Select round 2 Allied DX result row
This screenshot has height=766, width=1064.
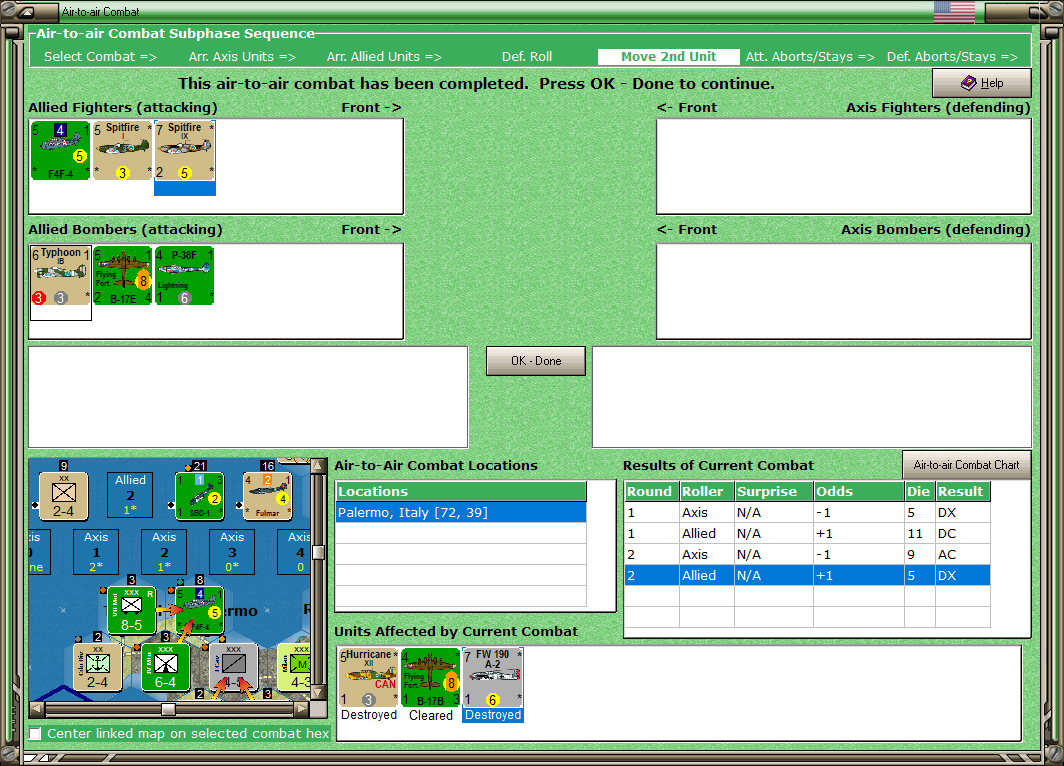(807, 575)
